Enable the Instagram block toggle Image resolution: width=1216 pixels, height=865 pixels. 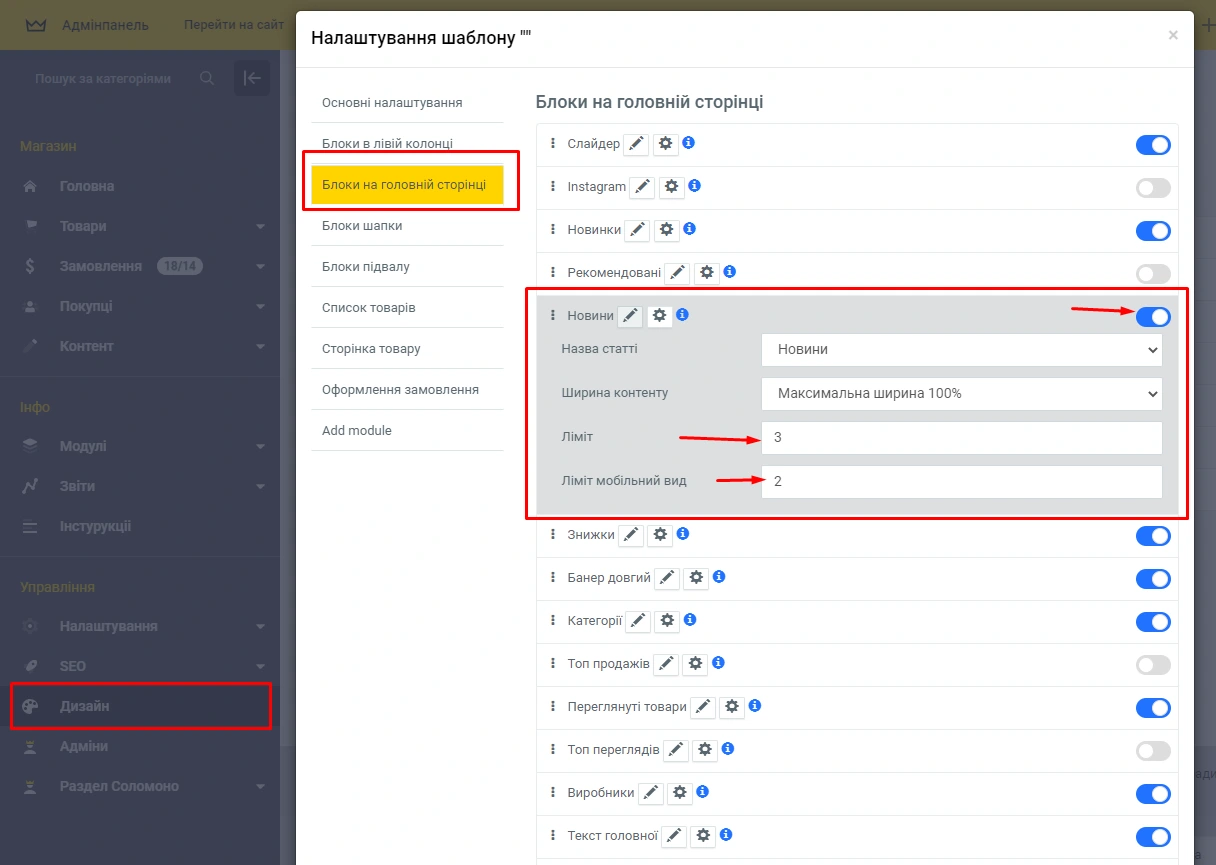point(1152,188)
